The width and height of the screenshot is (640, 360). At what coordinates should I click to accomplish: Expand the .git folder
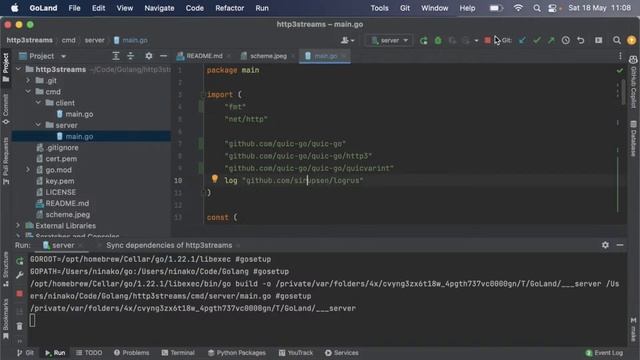click(x=28, y=80)
